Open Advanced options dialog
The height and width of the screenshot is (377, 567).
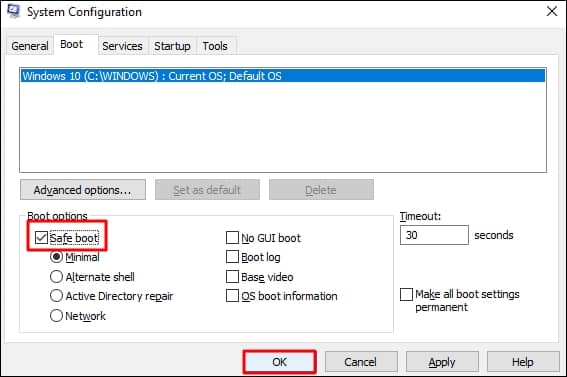tap(83, 190)
